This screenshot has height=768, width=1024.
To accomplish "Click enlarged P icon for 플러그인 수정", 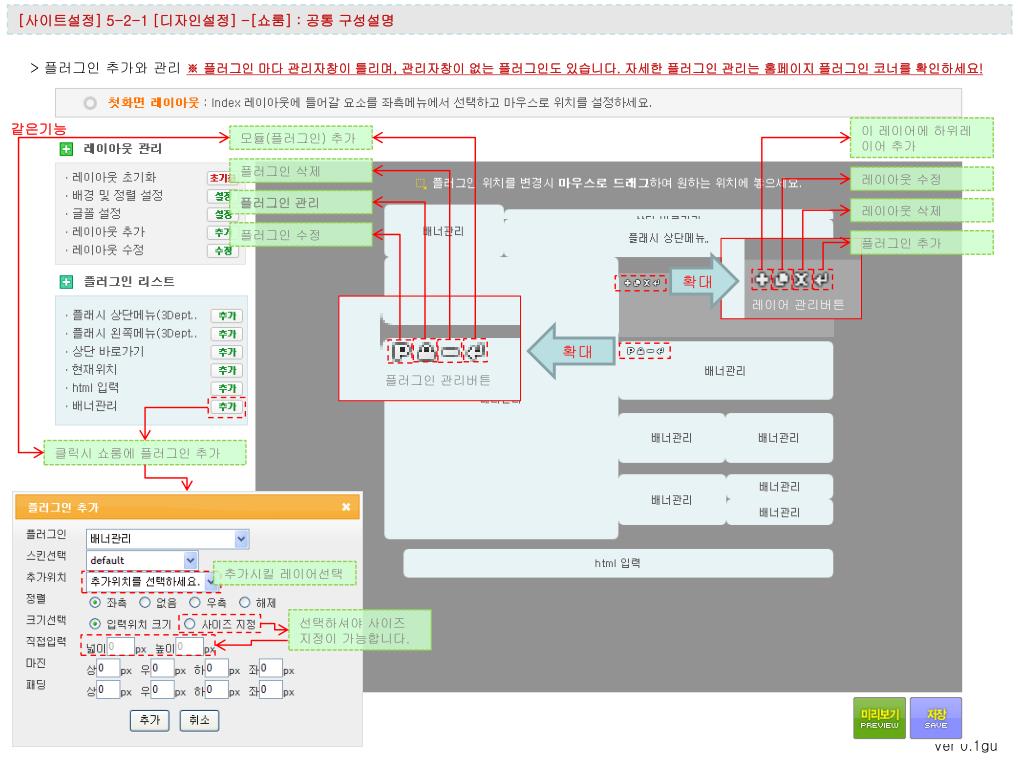I will pos(402,352).
